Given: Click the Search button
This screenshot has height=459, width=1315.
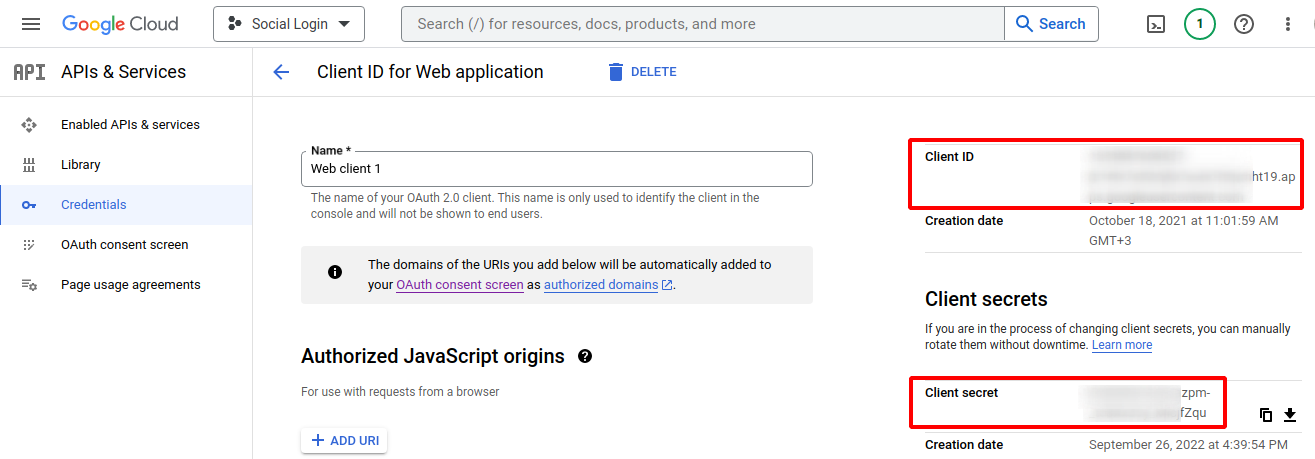Looking at the screenshot, I should 1051,24.
